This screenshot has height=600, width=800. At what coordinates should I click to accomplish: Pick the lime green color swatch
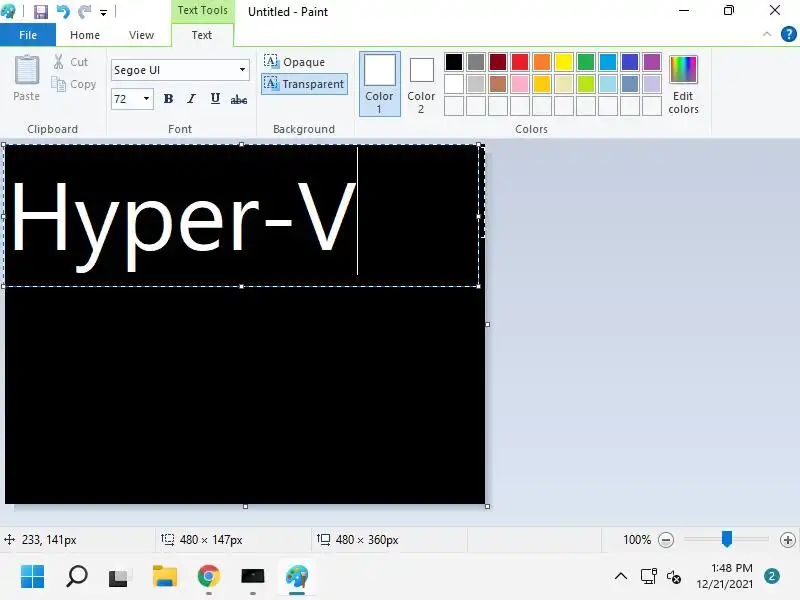[586, 84]
